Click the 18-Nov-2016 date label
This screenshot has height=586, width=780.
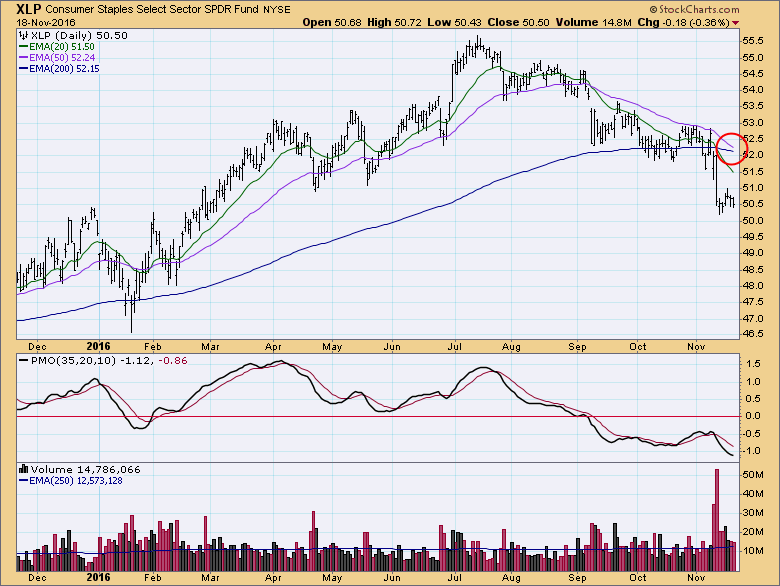click(46, 22)
